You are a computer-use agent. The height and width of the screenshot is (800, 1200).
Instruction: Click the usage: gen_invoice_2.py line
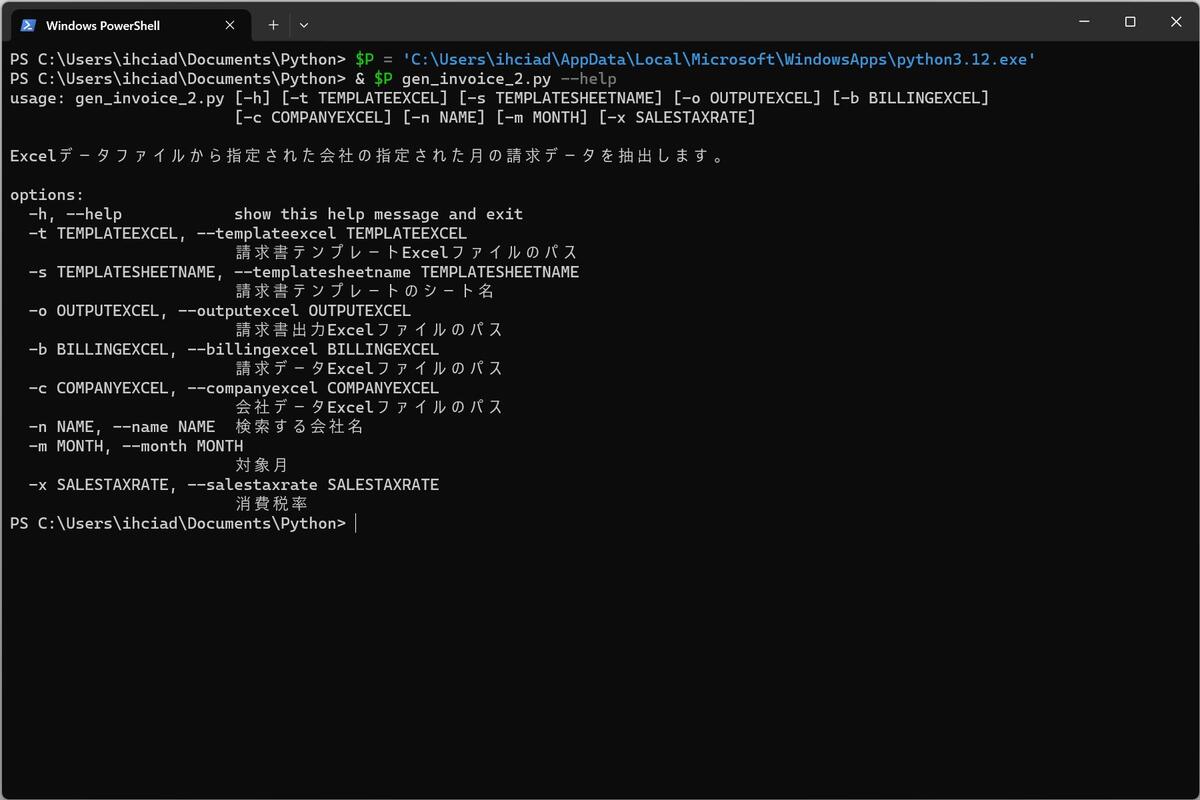point(499,98)
